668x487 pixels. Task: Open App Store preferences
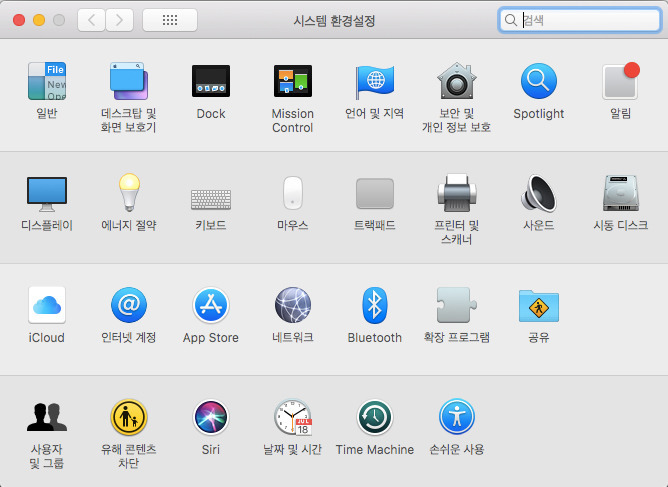tap(211, 305)
